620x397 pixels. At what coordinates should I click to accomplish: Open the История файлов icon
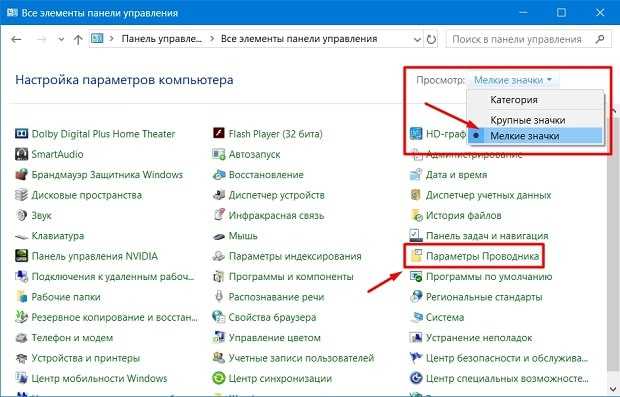pyautogui.click(x=417, y=216)
